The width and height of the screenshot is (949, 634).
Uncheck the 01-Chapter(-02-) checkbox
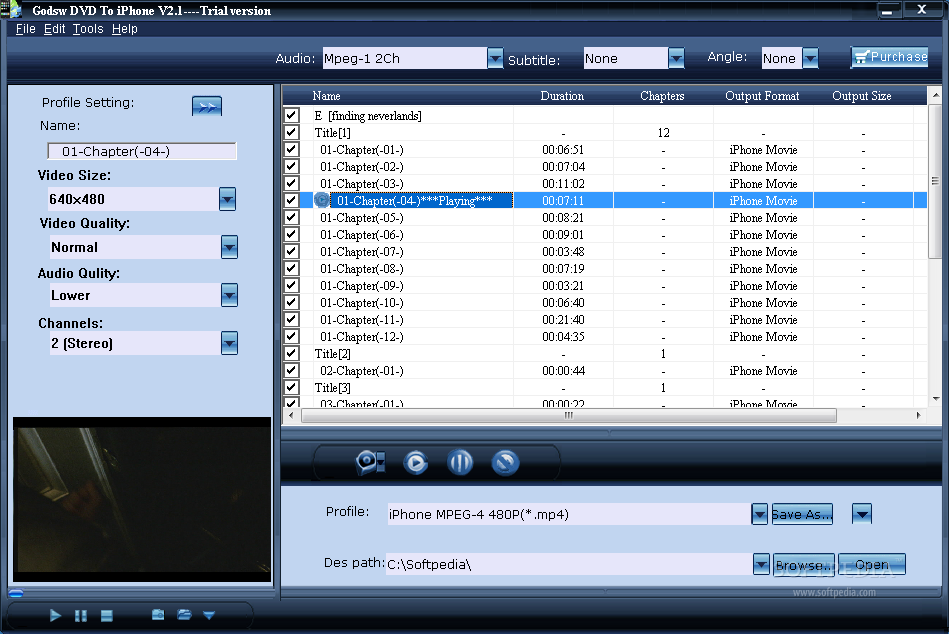pyautogui.click(x=292, y=166)
